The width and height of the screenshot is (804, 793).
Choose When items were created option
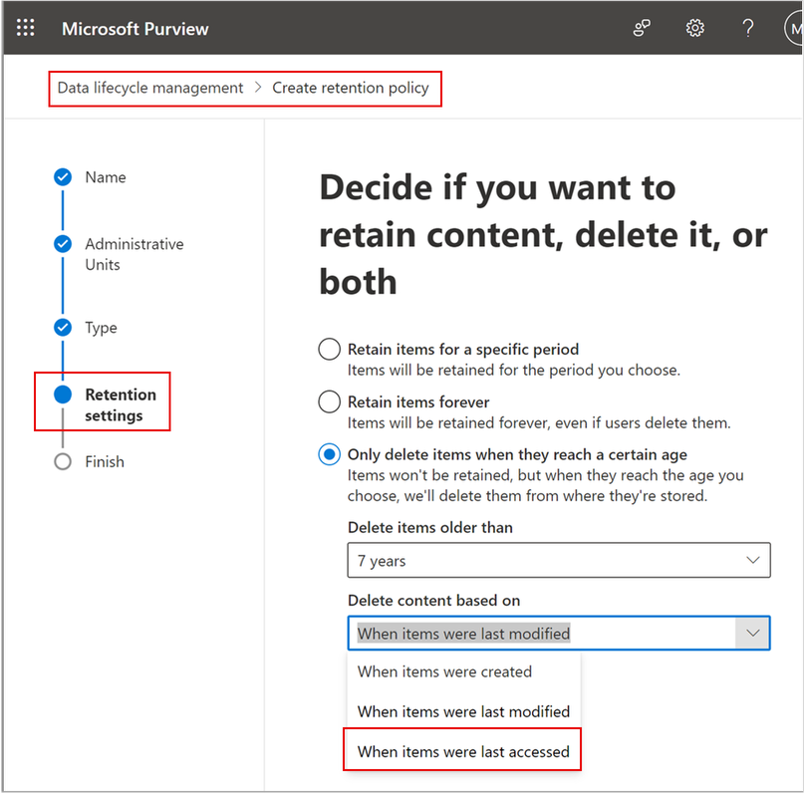tap(444, 672)
